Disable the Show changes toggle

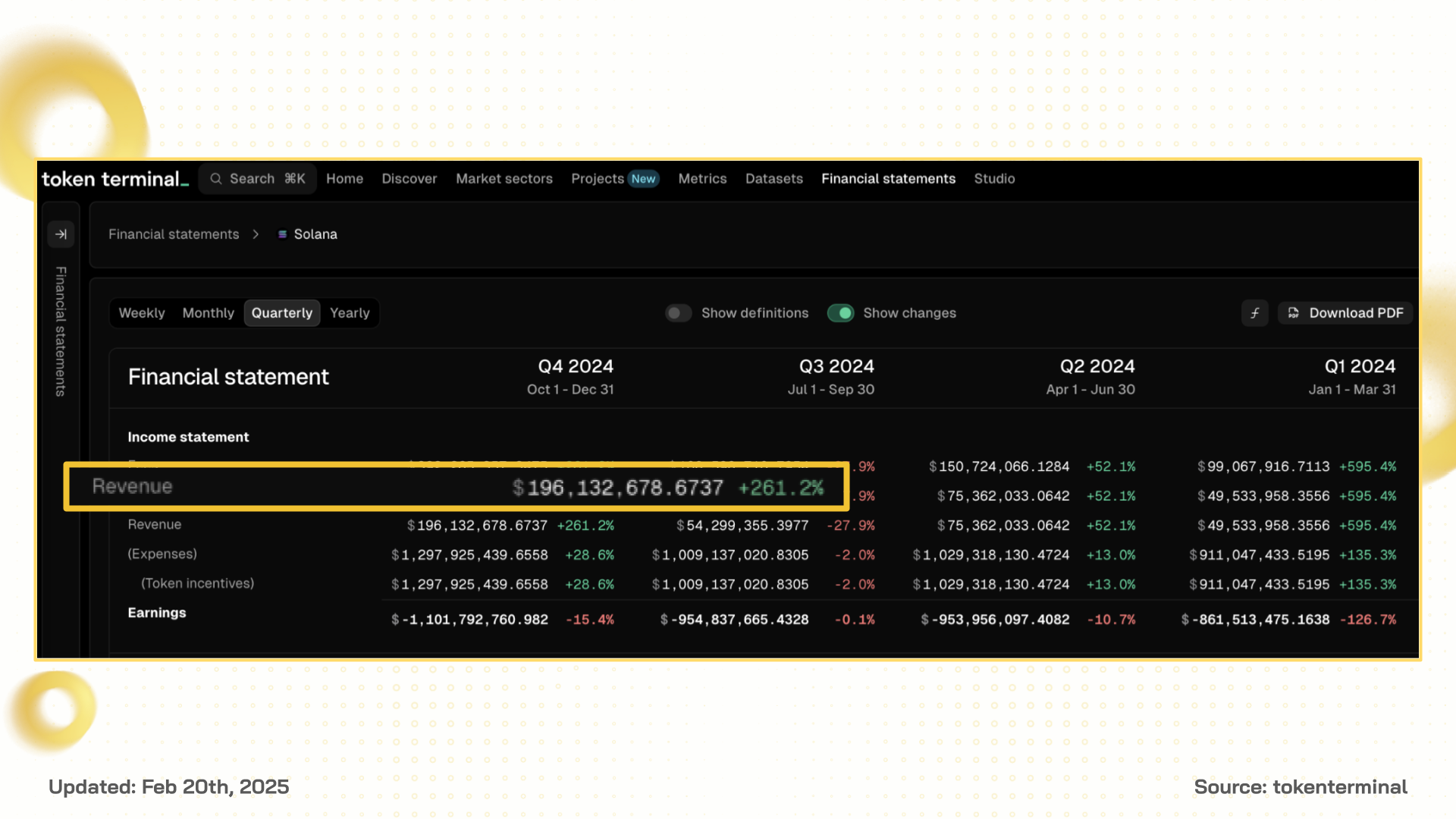tap(840, 313)
